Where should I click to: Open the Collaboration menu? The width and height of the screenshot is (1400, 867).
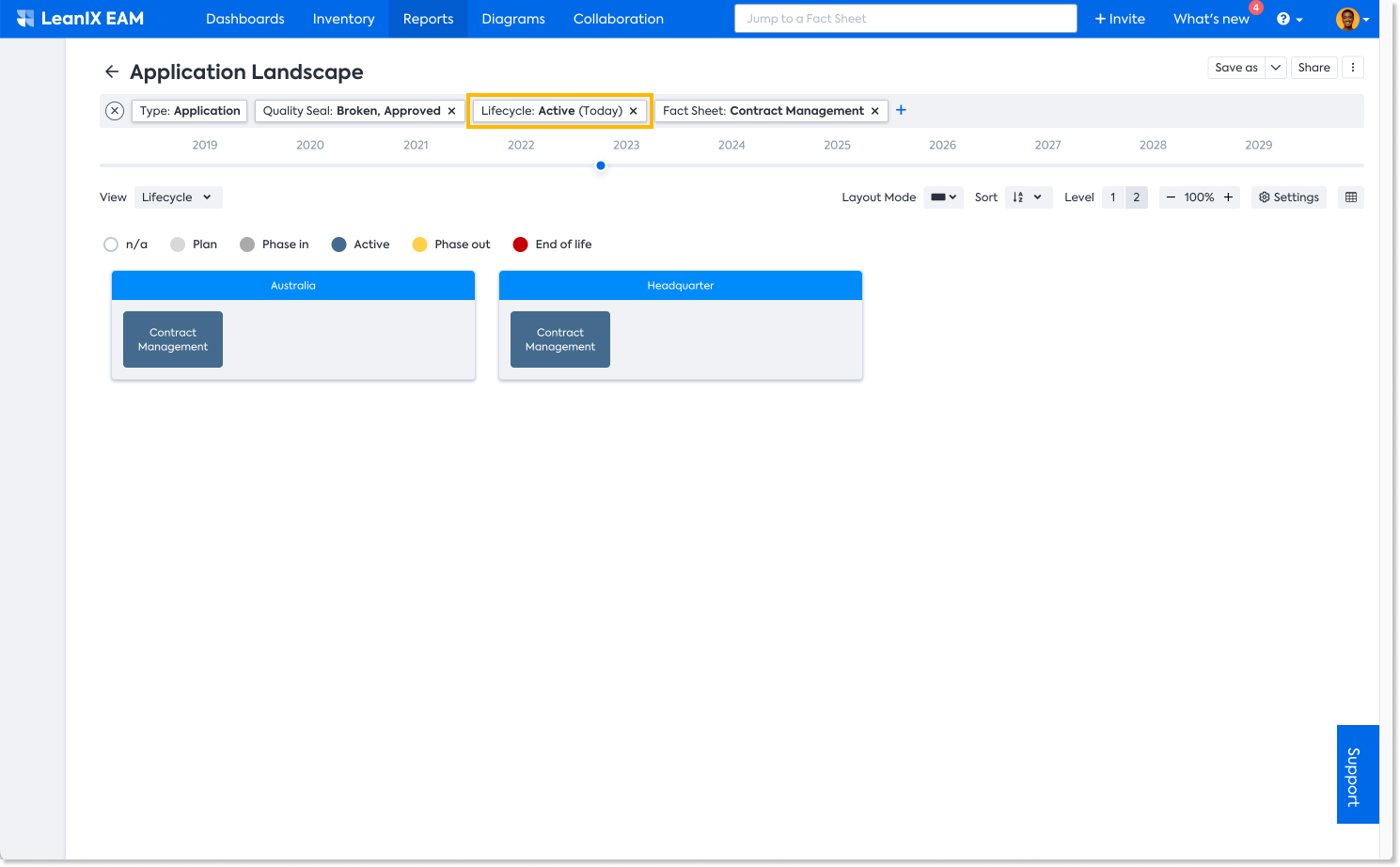pos(619,19)
